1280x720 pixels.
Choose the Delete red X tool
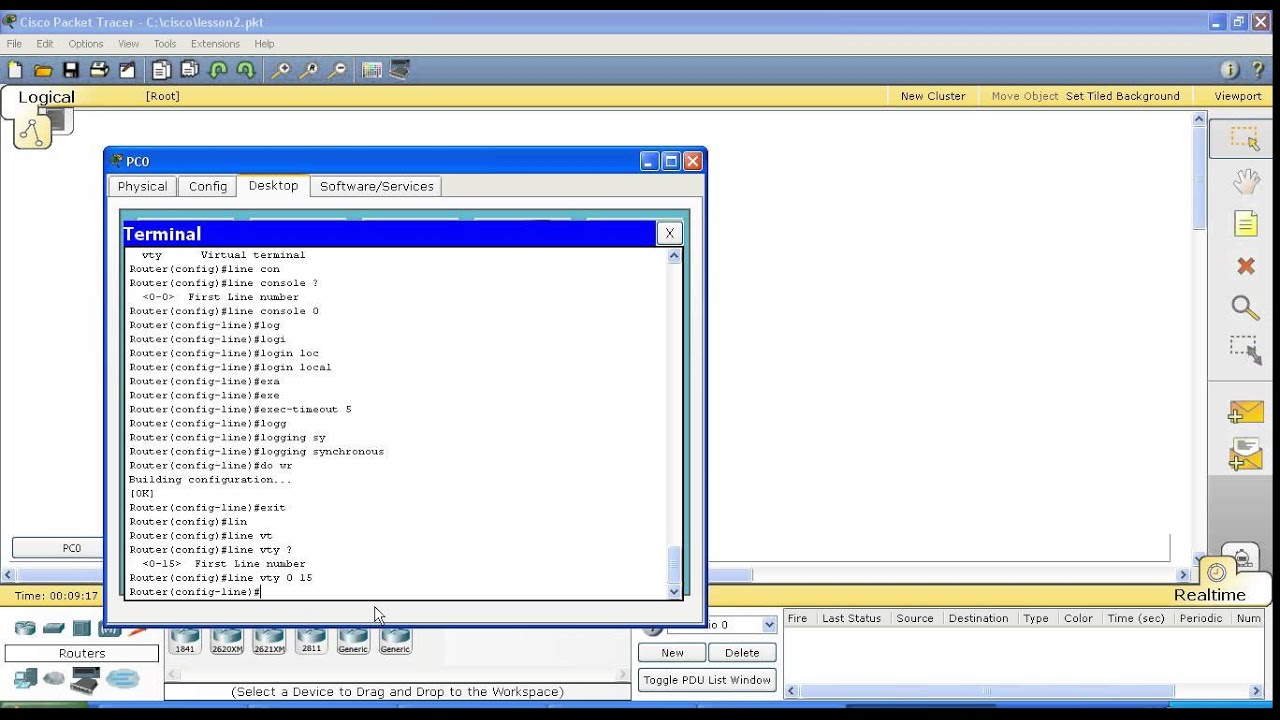point(1245,266)
